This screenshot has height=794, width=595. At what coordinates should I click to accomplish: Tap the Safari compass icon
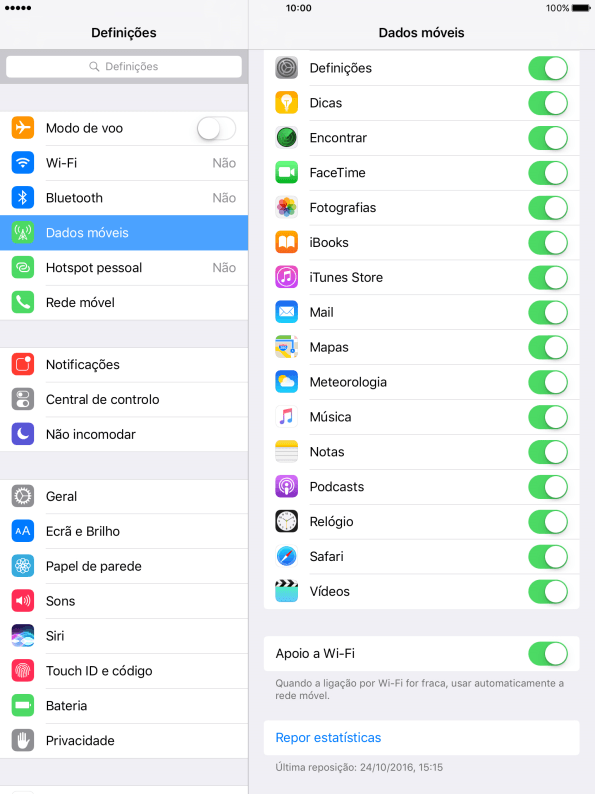[x=287, y=556]
